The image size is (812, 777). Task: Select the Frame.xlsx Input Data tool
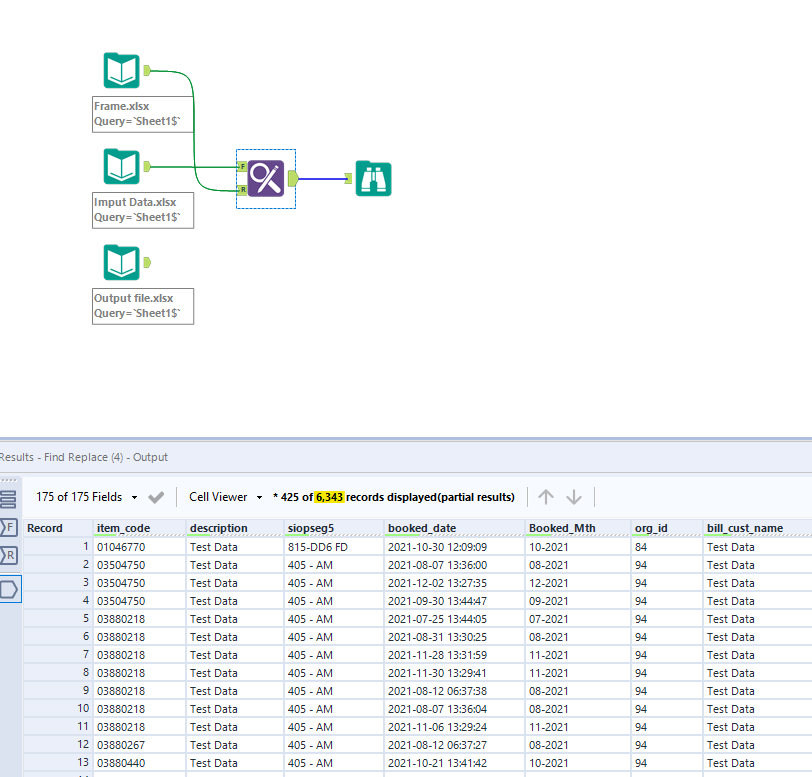pos(122,71)
